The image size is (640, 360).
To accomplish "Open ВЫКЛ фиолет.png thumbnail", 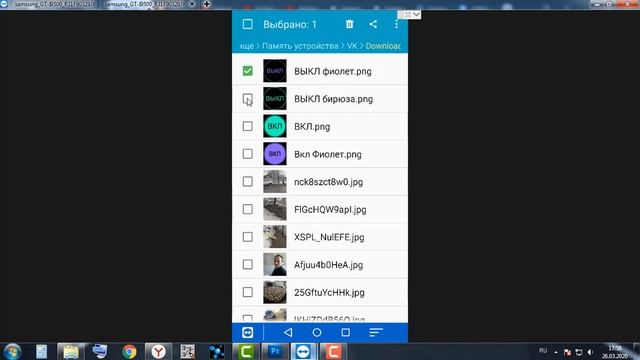I will pyautogui.click(x=275, y=71).
